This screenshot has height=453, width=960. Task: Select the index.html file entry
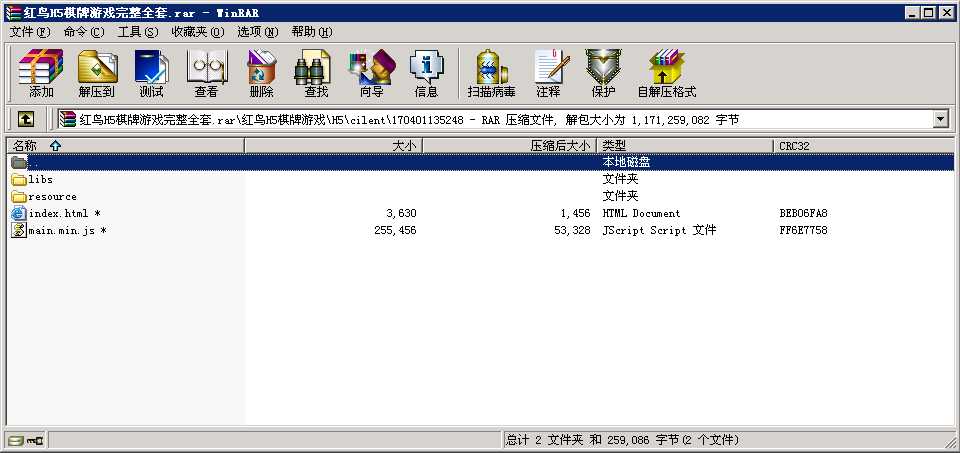pyautogui.click(x=59, y=213)
